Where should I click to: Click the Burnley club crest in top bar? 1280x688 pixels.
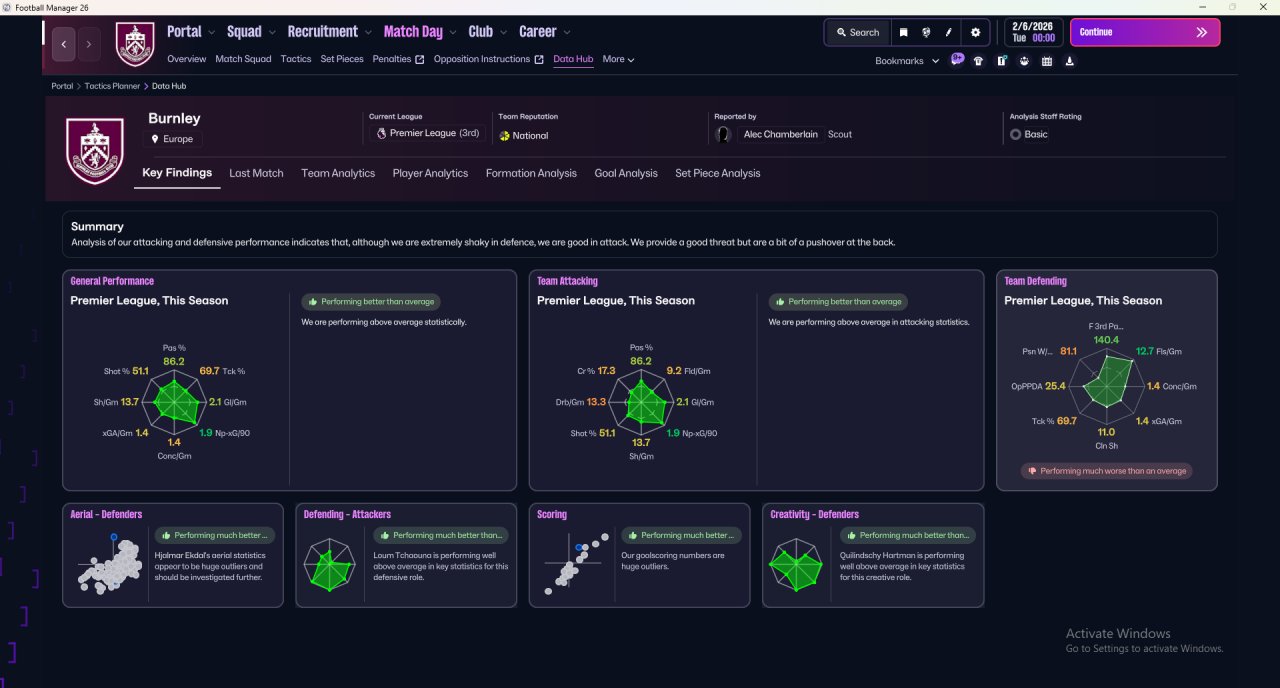(135, 44)
